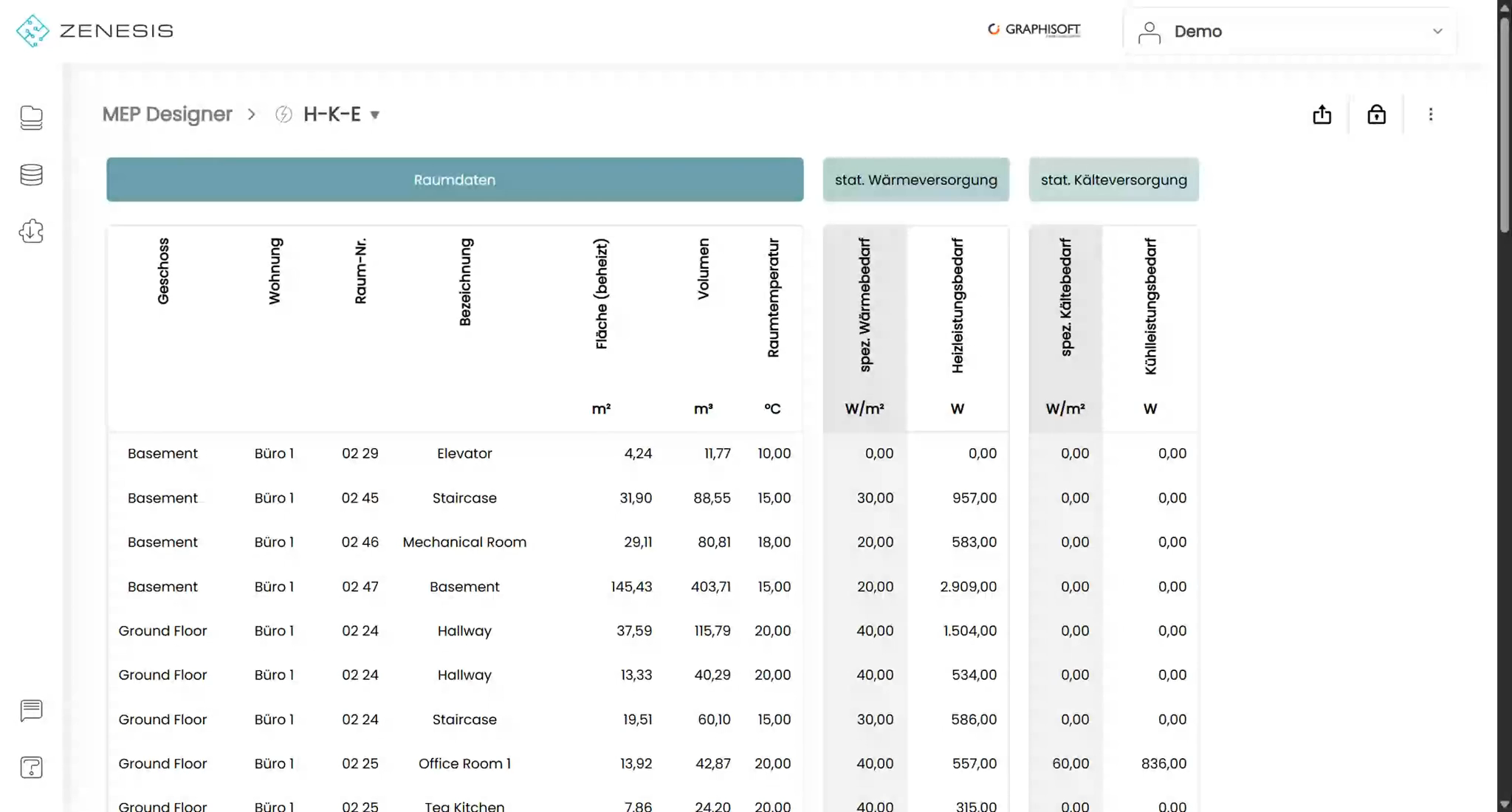Viewport: 1512px width, 812px height.
Task: Click the Demo dropdown chevron
Action: [1437, 32]
